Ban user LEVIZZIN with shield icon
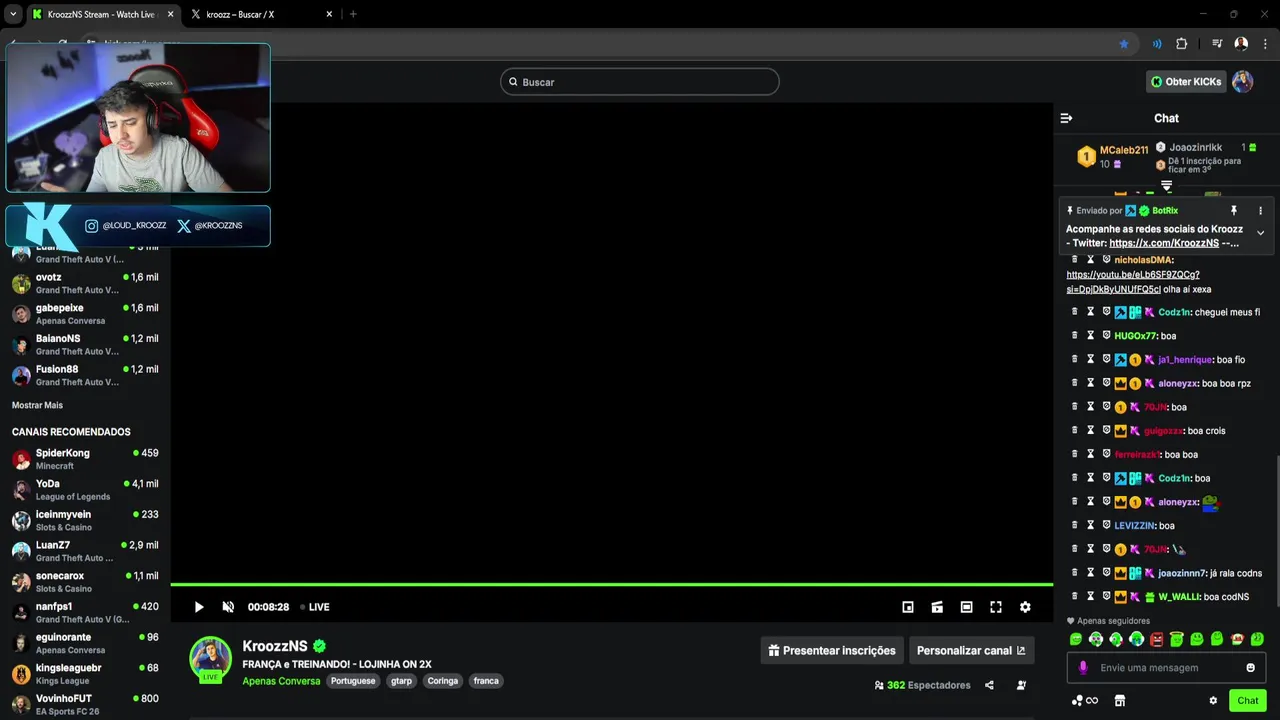The image size is (1280, 720). point(1106,525)
